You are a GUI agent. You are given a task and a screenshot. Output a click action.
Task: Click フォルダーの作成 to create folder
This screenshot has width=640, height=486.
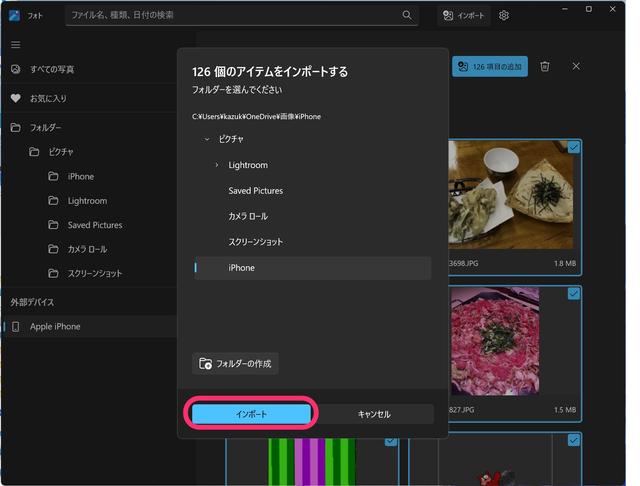click(236, 363)
